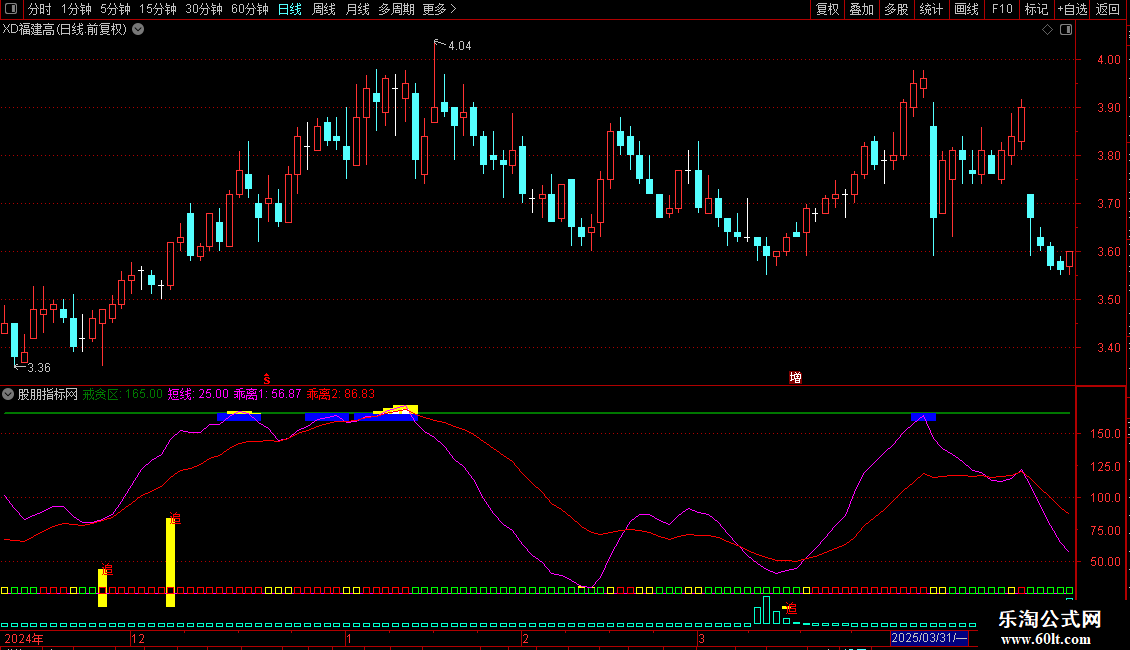This screenshot has height=650, width=1130.
Task: Click the XD福建高(日线.前复权) chart title
Action: 65,30
